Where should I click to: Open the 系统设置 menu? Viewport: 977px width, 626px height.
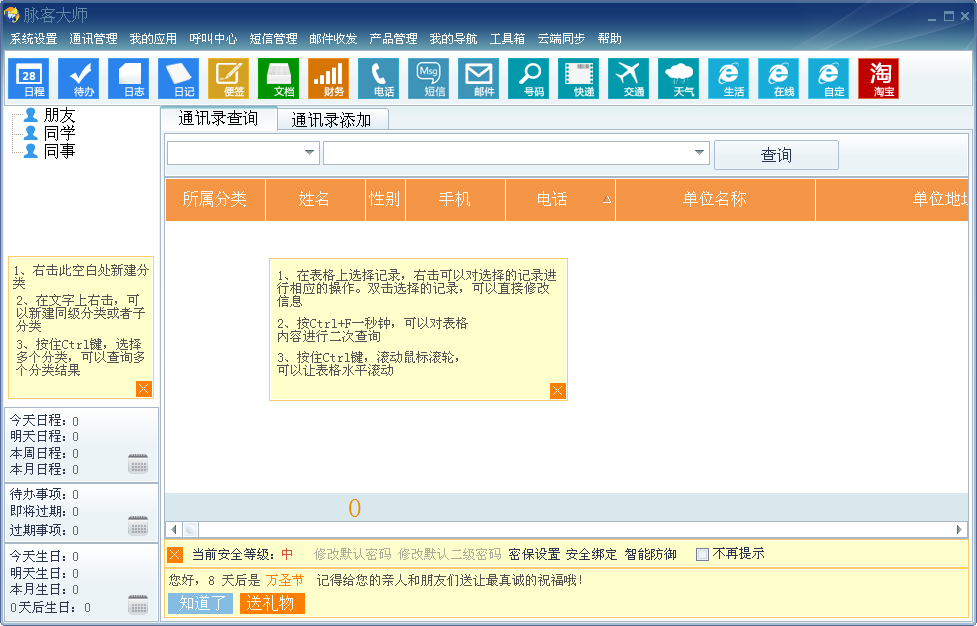[x=34, y=39]
